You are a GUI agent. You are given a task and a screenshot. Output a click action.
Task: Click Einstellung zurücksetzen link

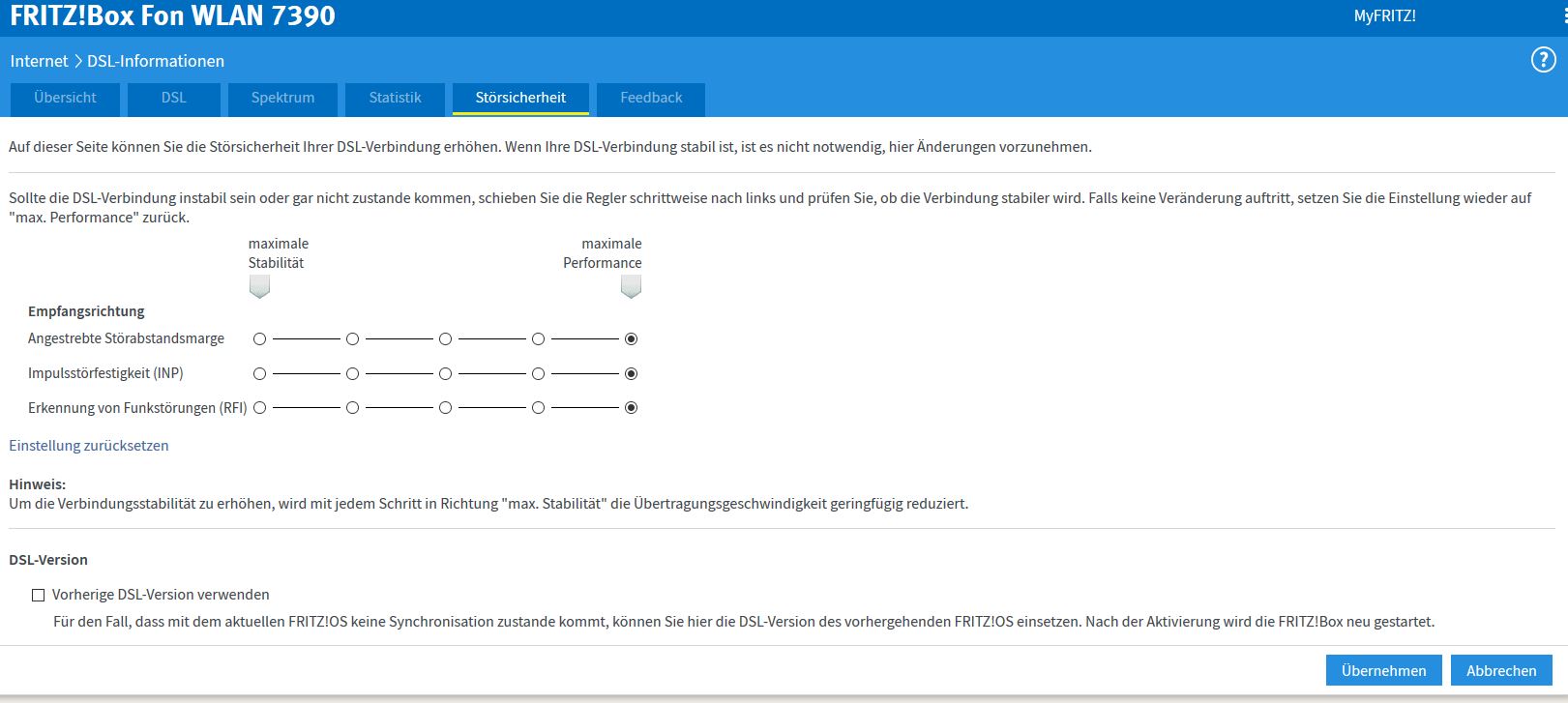[x=89, y=446]
